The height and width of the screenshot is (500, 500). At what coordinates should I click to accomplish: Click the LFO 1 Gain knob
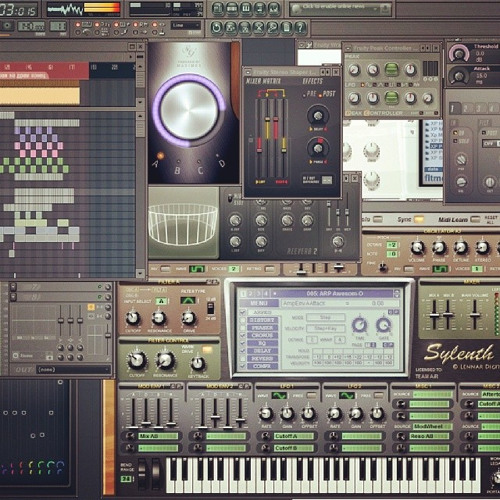click(x=287, y=413)
